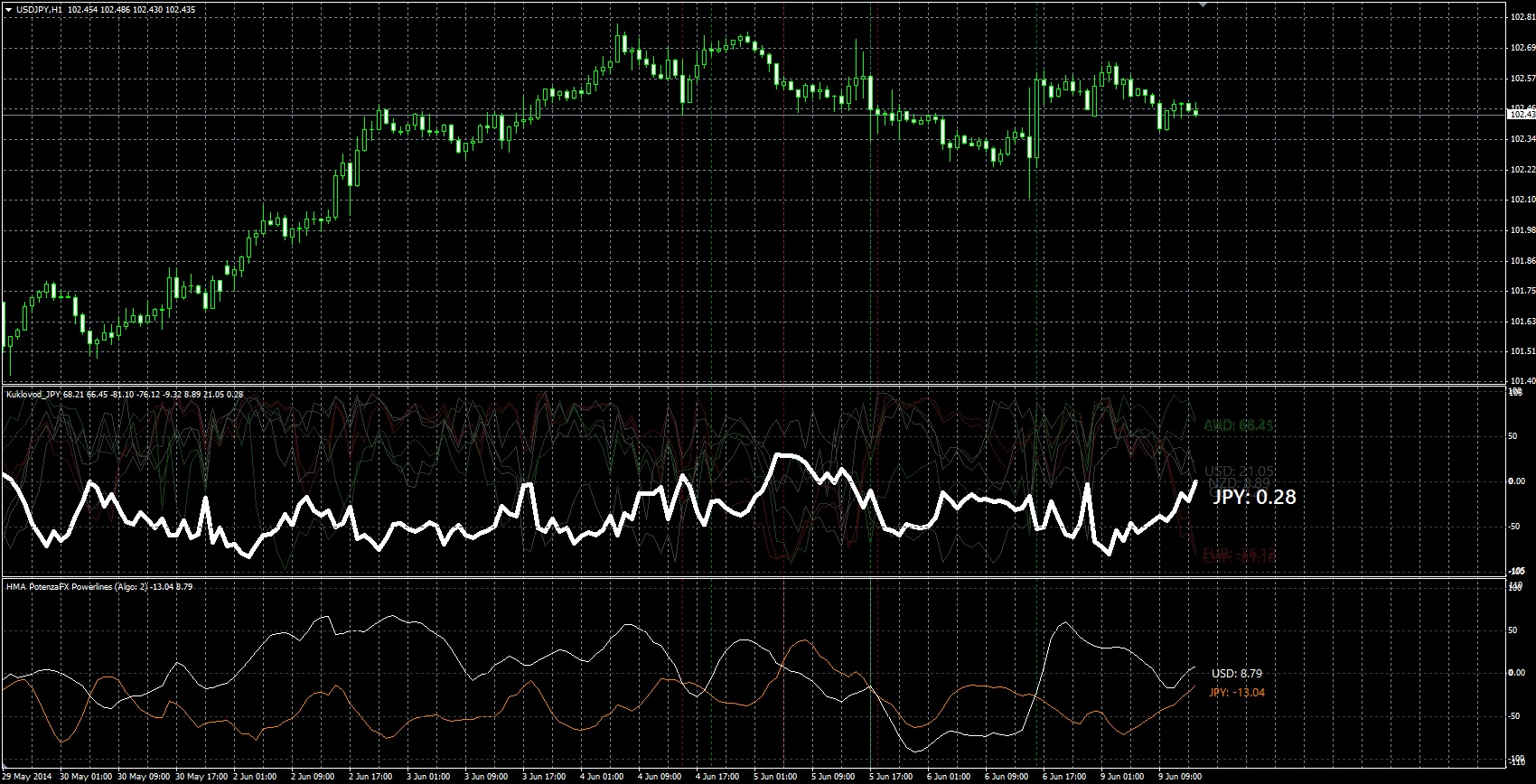Click the 30 May 01:00 time axis label
Screen dimensions: 1536x784
86,777
